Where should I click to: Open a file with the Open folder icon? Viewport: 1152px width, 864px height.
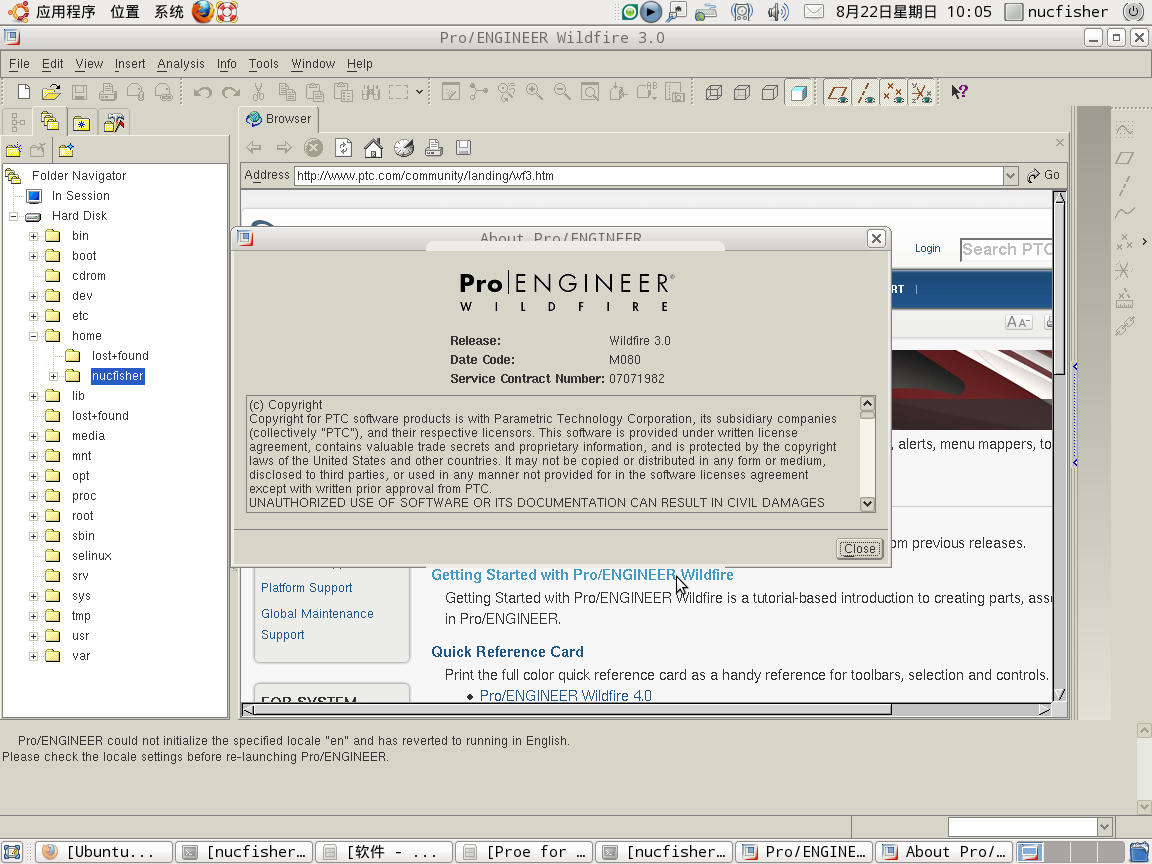tap(51, 92)
